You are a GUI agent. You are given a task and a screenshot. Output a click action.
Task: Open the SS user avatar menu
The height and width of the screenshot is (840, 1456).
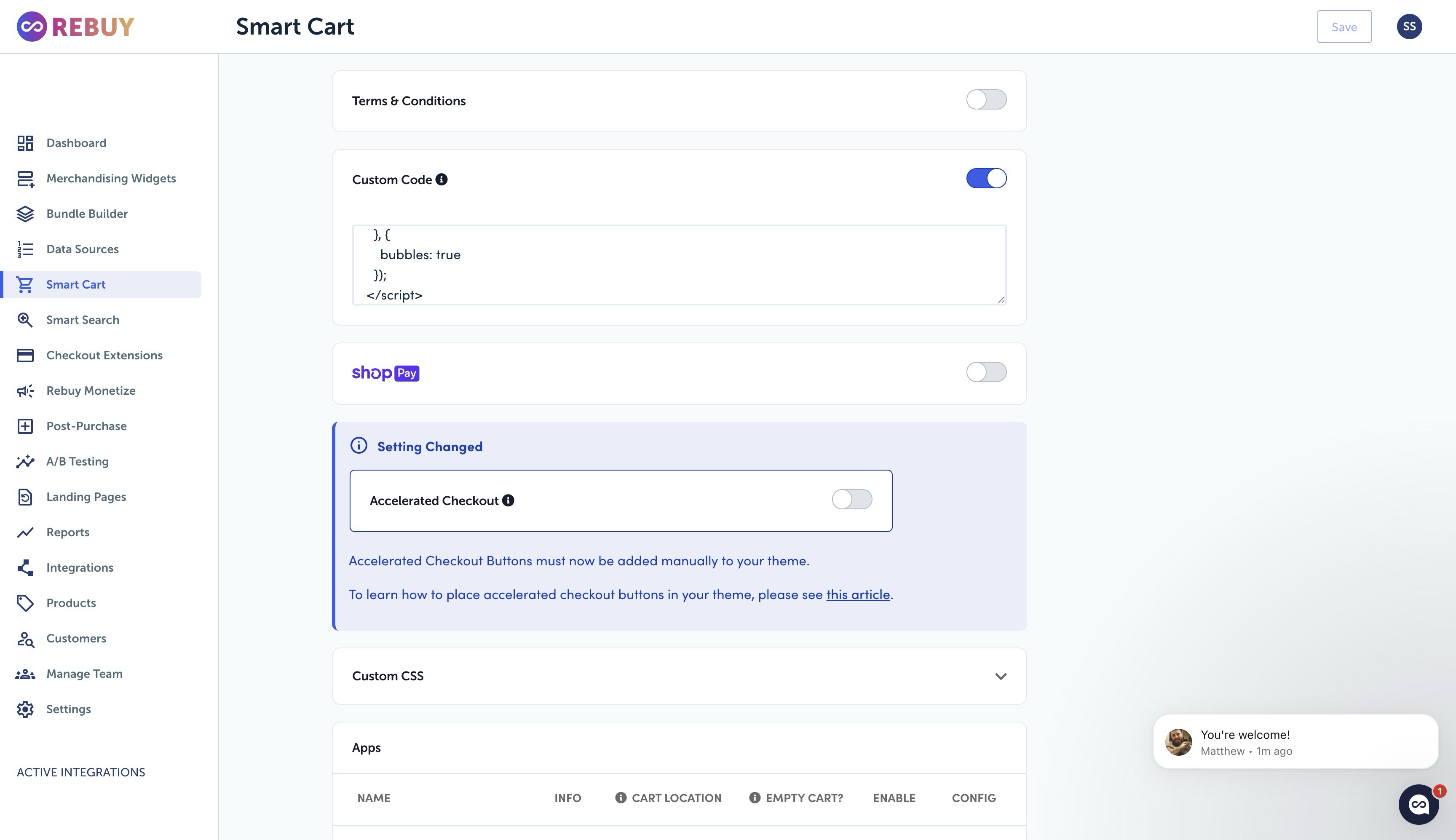click(1409, 27)
